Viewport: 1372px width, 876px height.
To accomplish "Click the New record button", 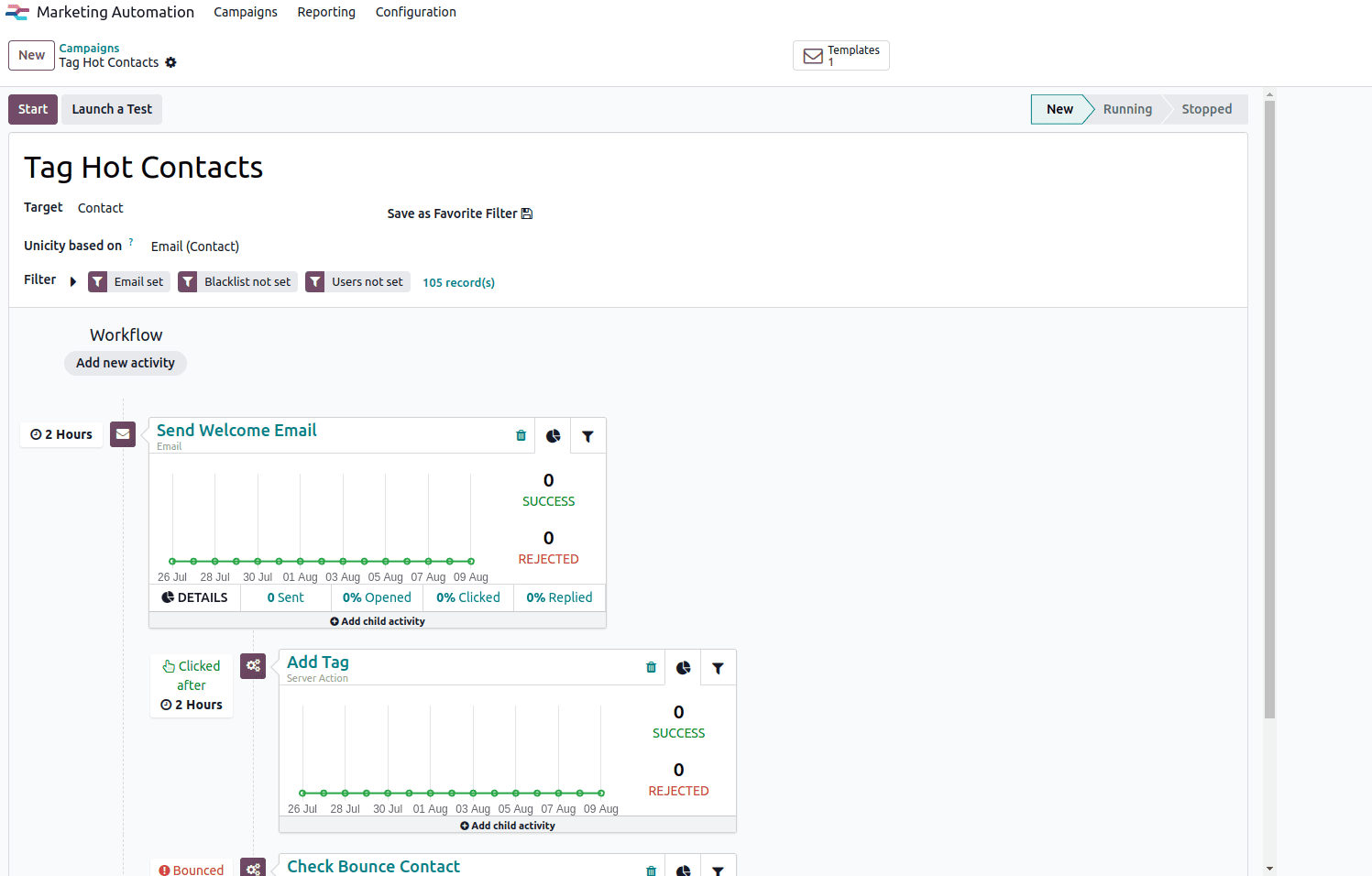I will click(x=32, y=55).
